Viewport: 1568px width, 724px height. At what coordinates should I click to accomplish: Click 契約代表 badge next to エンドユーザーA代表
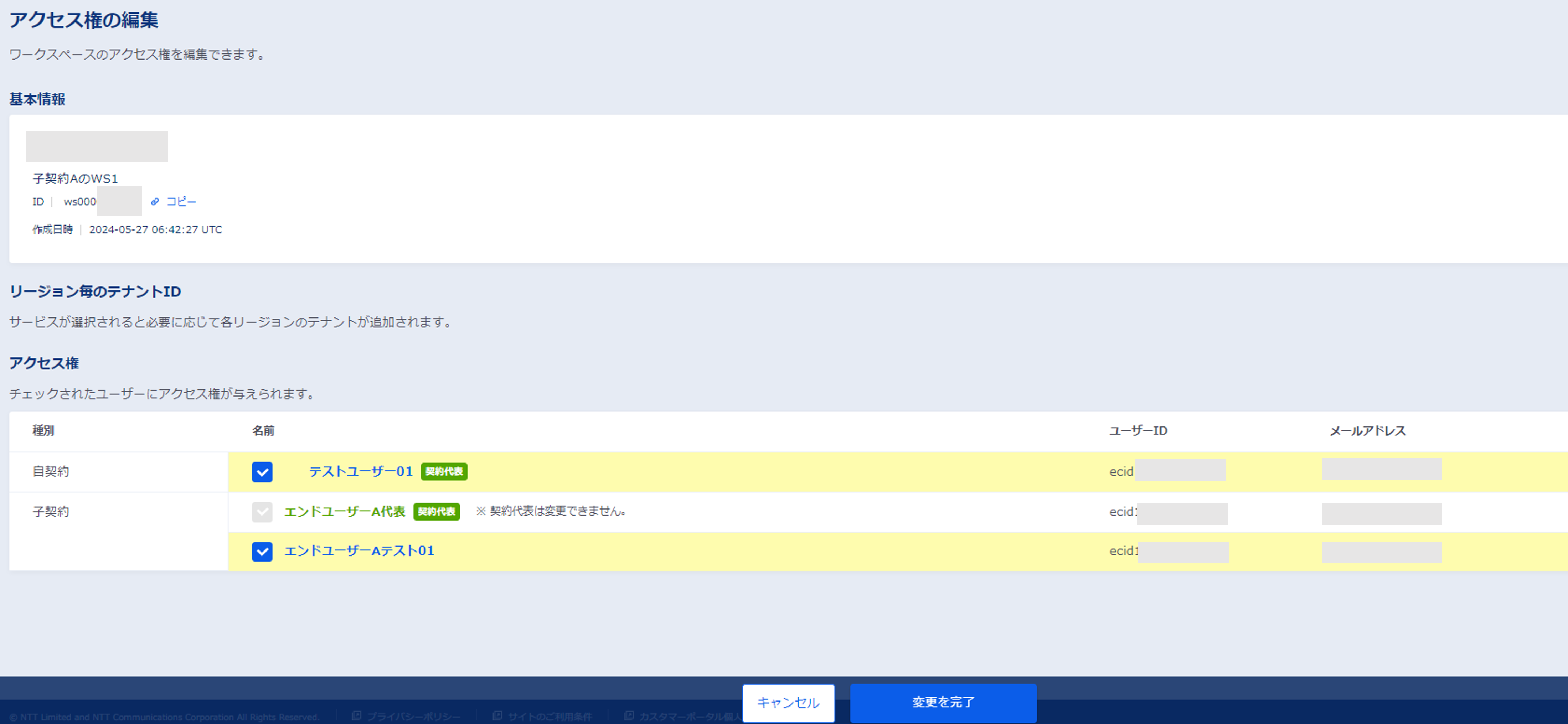click(x=436, y=512)
